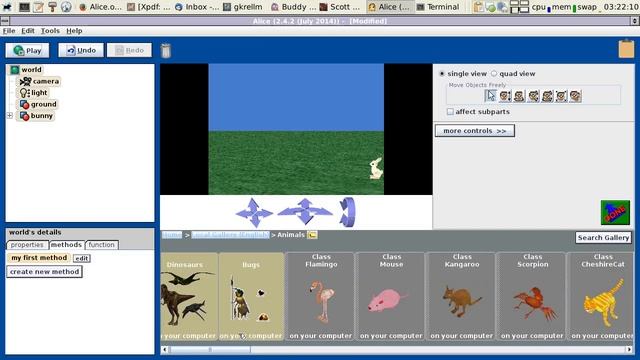
Task: Click the Search Gallery button
Action: pos(604,238)
